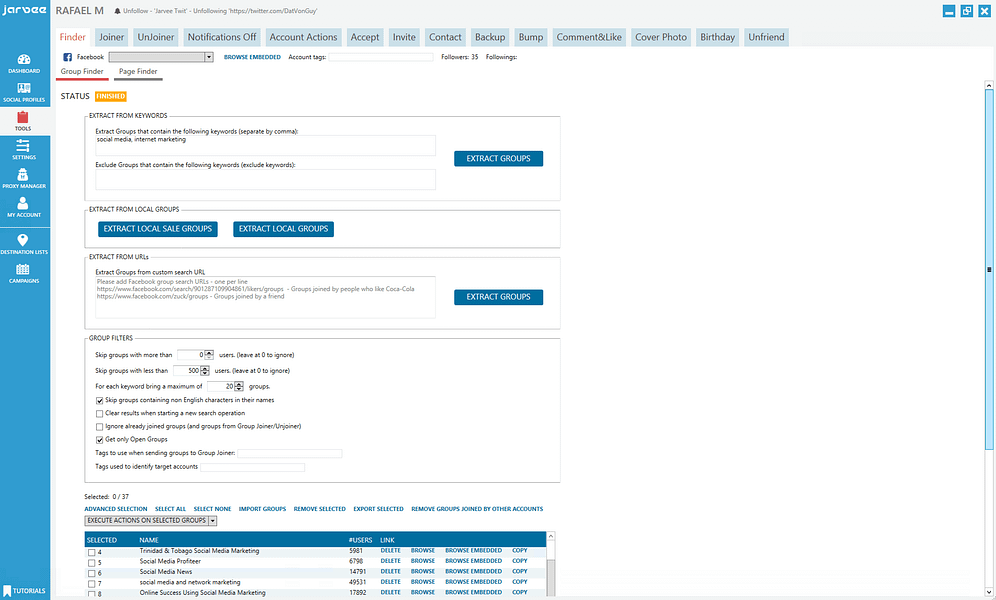
Task: Click Extract Groups in URLs section
Action: (498, 297)
